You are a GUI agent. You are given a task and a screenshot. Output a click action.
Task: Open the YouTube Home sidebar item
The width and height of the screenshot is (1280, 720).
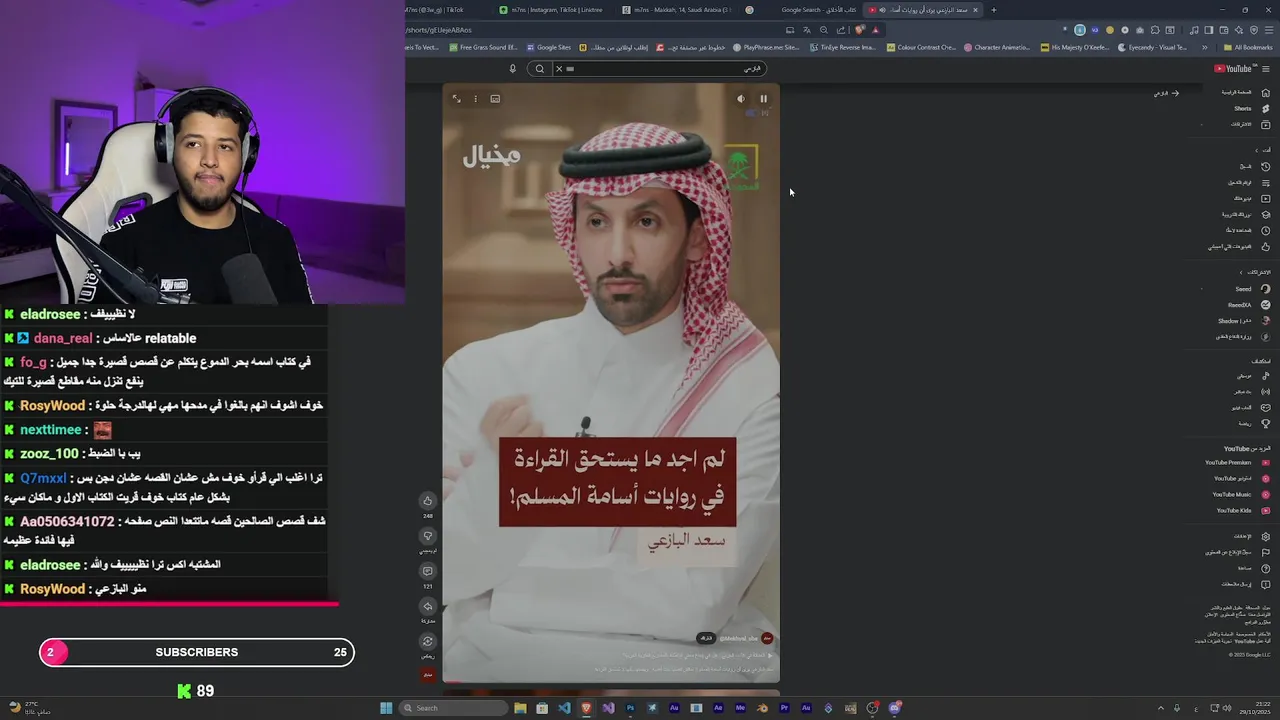[1243, 92]
